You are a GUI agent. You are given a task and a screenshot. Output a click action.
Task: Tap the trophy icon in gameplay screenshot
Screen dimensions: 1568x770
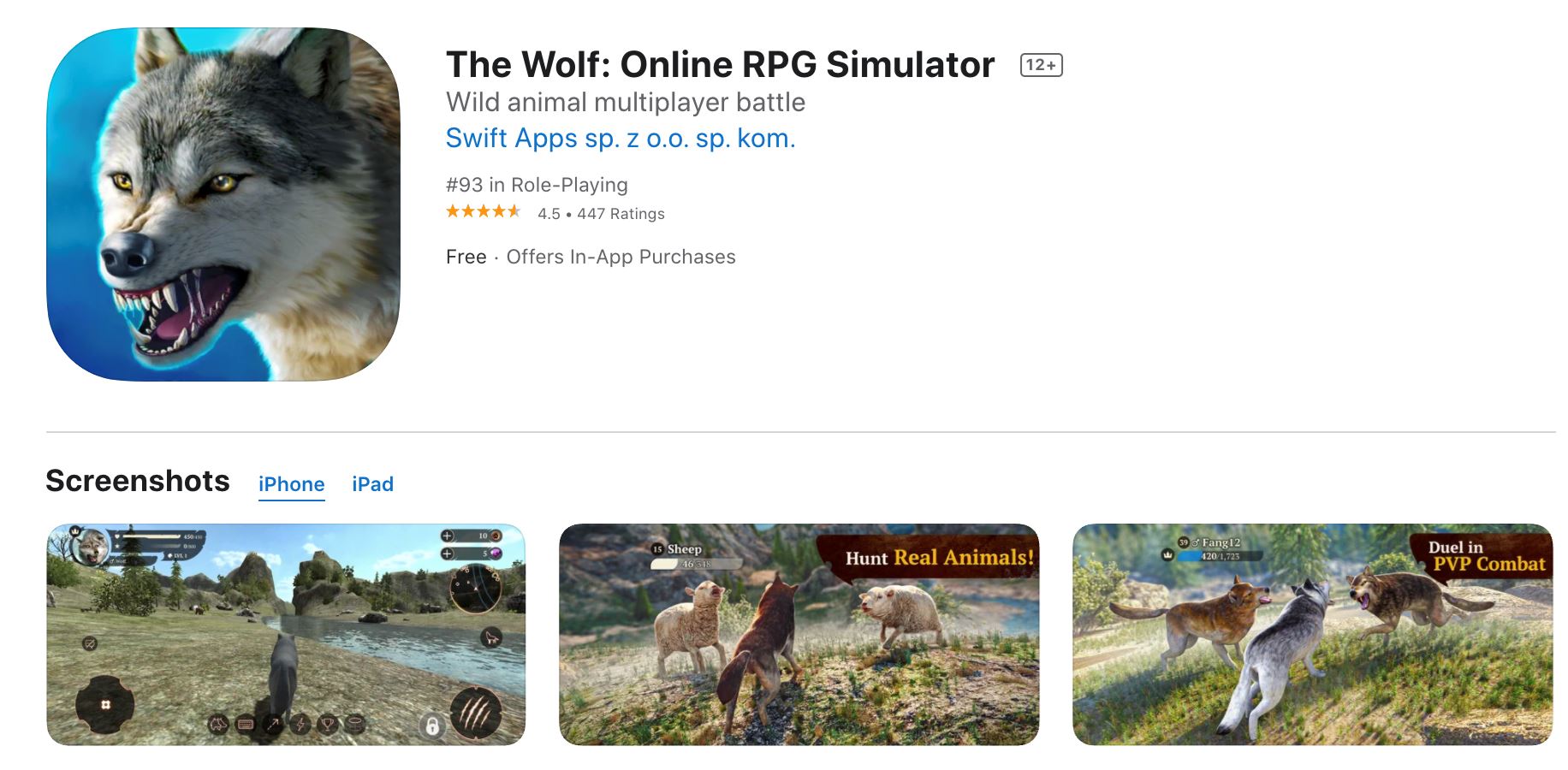(327, 725)
